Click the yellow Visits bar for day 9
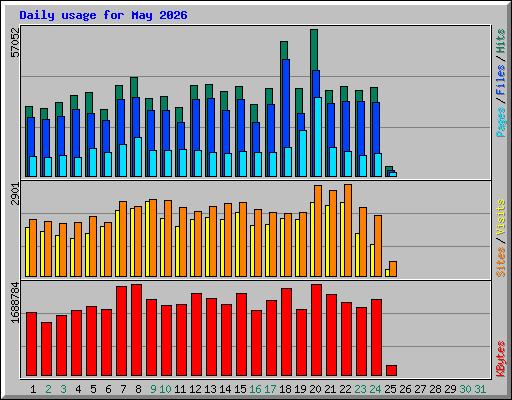The width and height of the screenshot is (512, 400). click(x=147, y=239)
